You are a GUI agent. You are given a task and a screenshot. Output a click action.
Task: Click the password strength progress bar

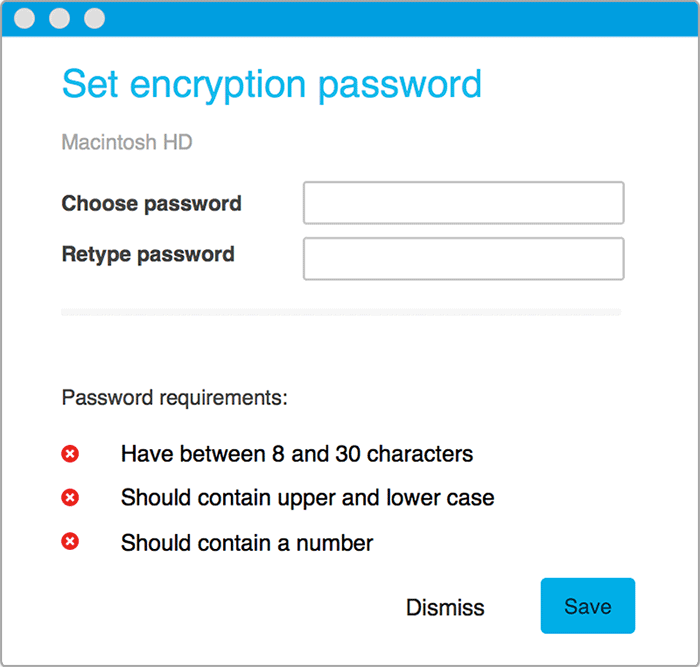pyautogui.click(x=341, y=312)
